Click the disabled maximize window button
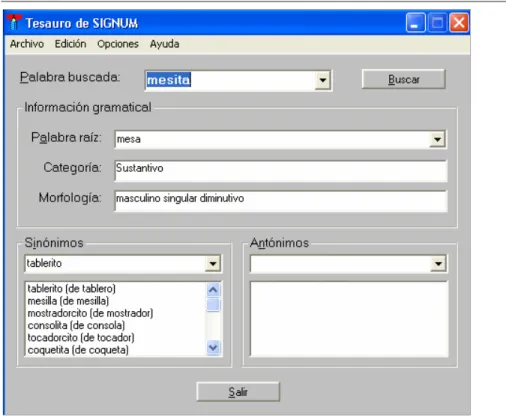The height and width of the screenshot is (417, 506). tap(437, 23)
